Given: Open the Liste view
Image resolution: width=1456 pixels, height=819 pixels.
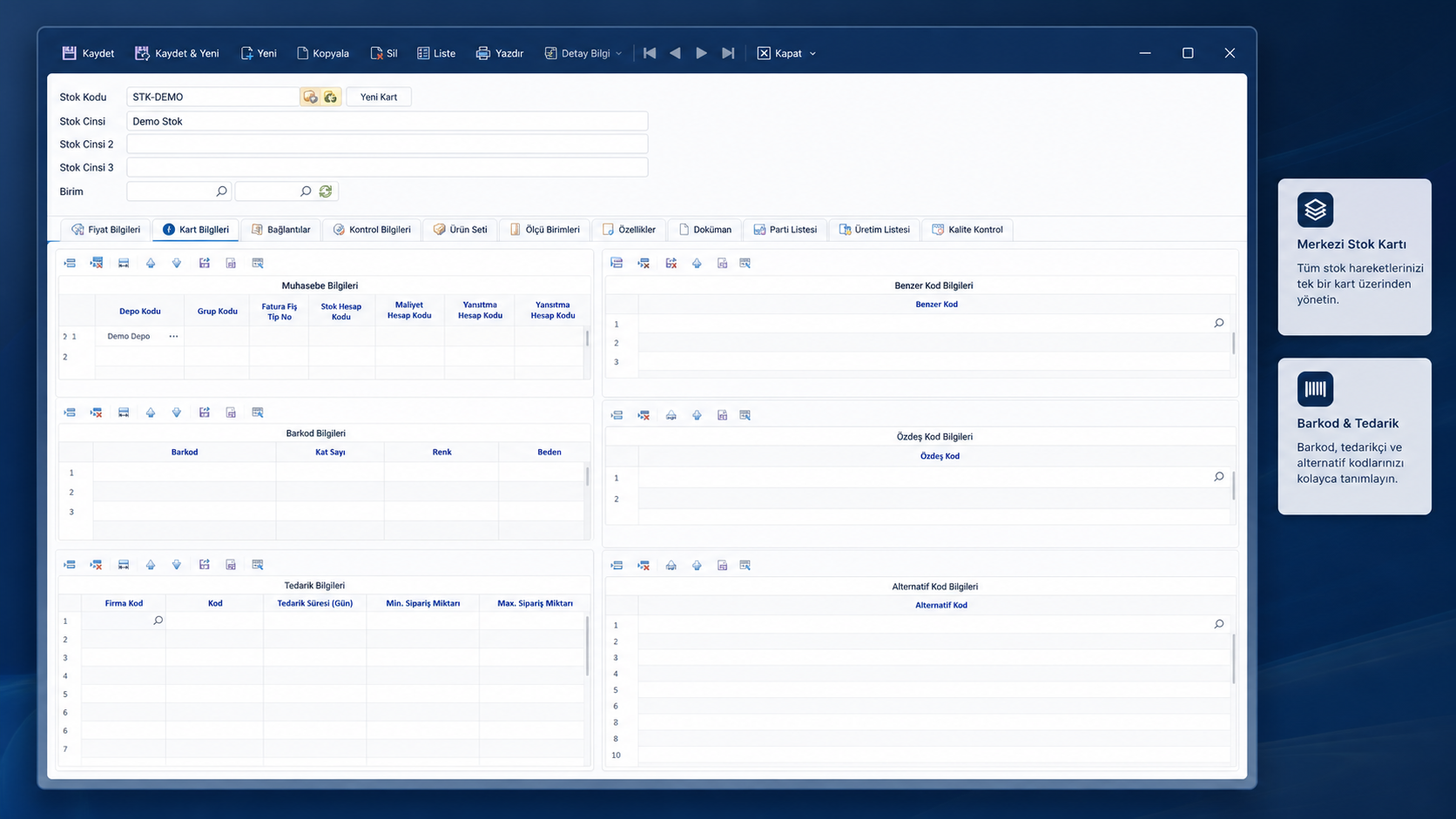Looking at the screenshot, I should pyautogui.click(x=436, y=53).
